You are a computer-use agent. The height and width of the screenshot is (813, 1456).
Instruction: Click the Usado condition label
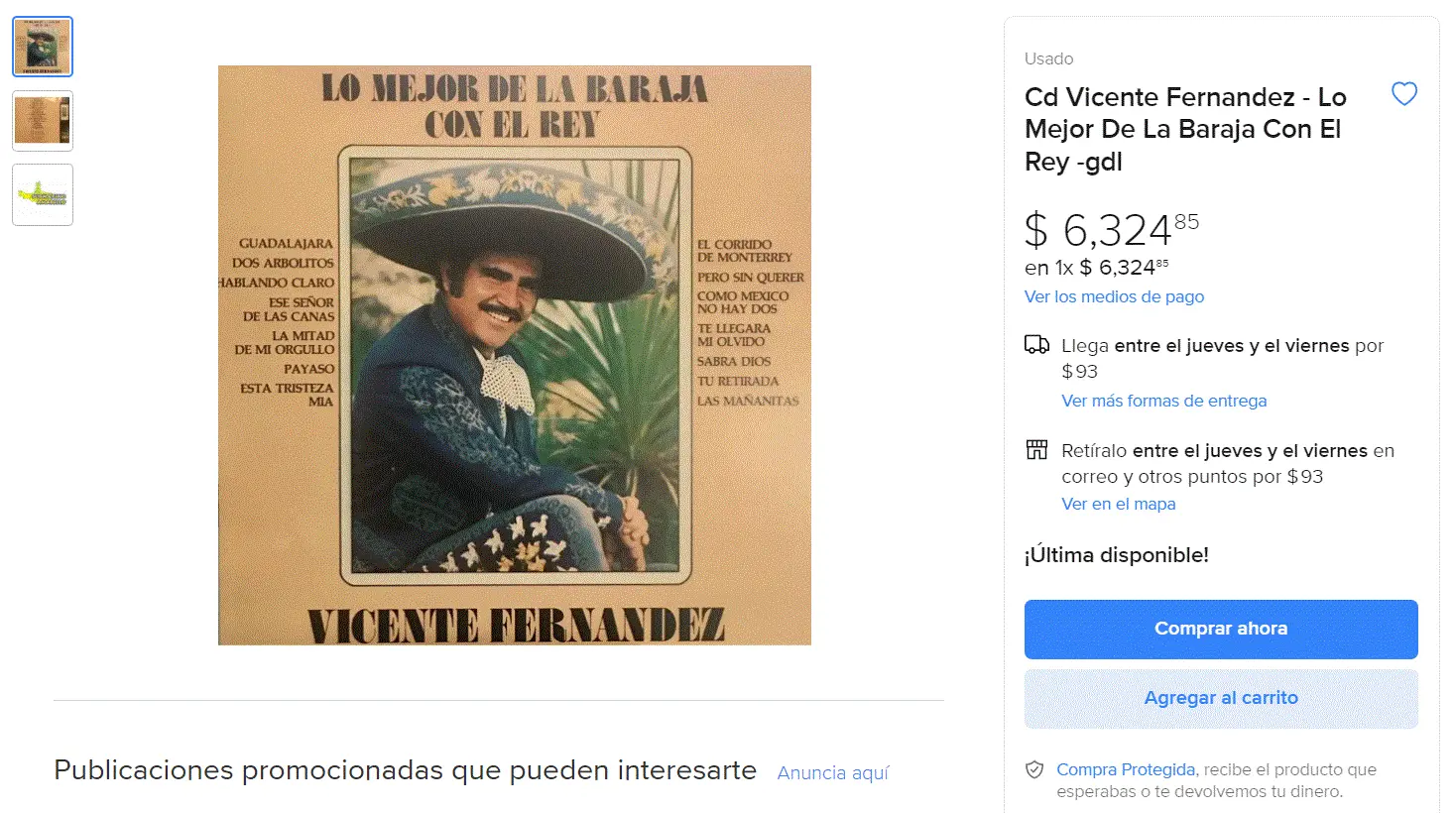[x=1048, y=58]
